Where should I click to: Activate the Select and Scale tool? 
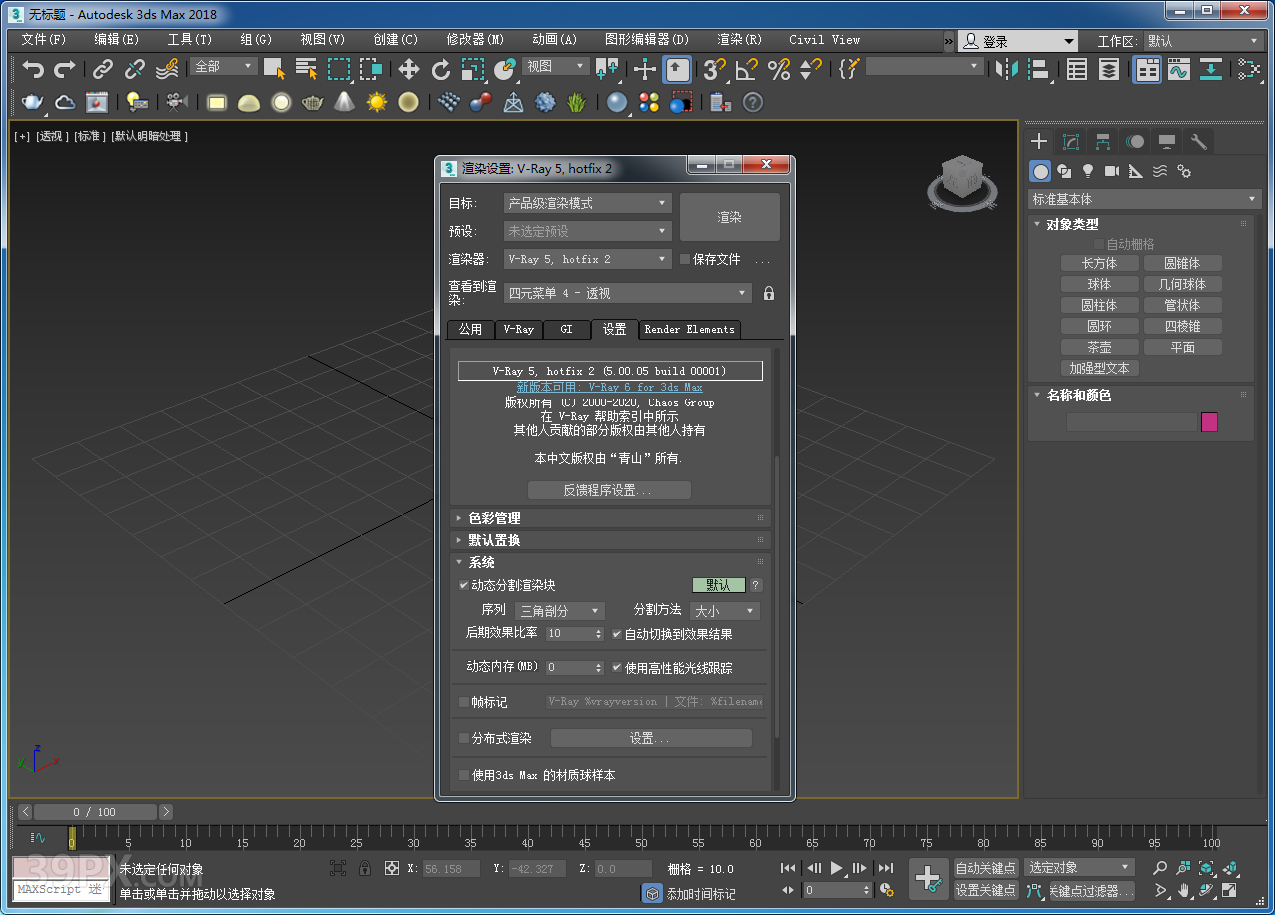pyautogui.click(x=472, y=69)
